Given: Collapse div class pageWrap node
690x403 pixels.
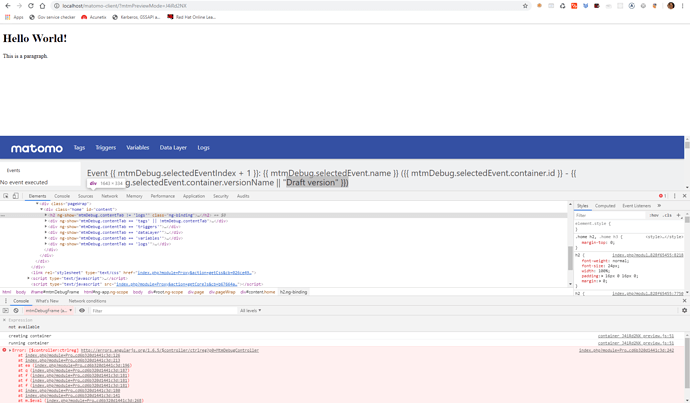Looking at the screenshot, I should coord(37,204).
